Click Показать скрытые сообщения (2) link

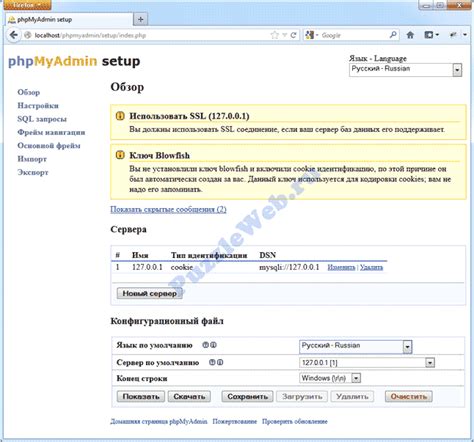pos(168,209)
